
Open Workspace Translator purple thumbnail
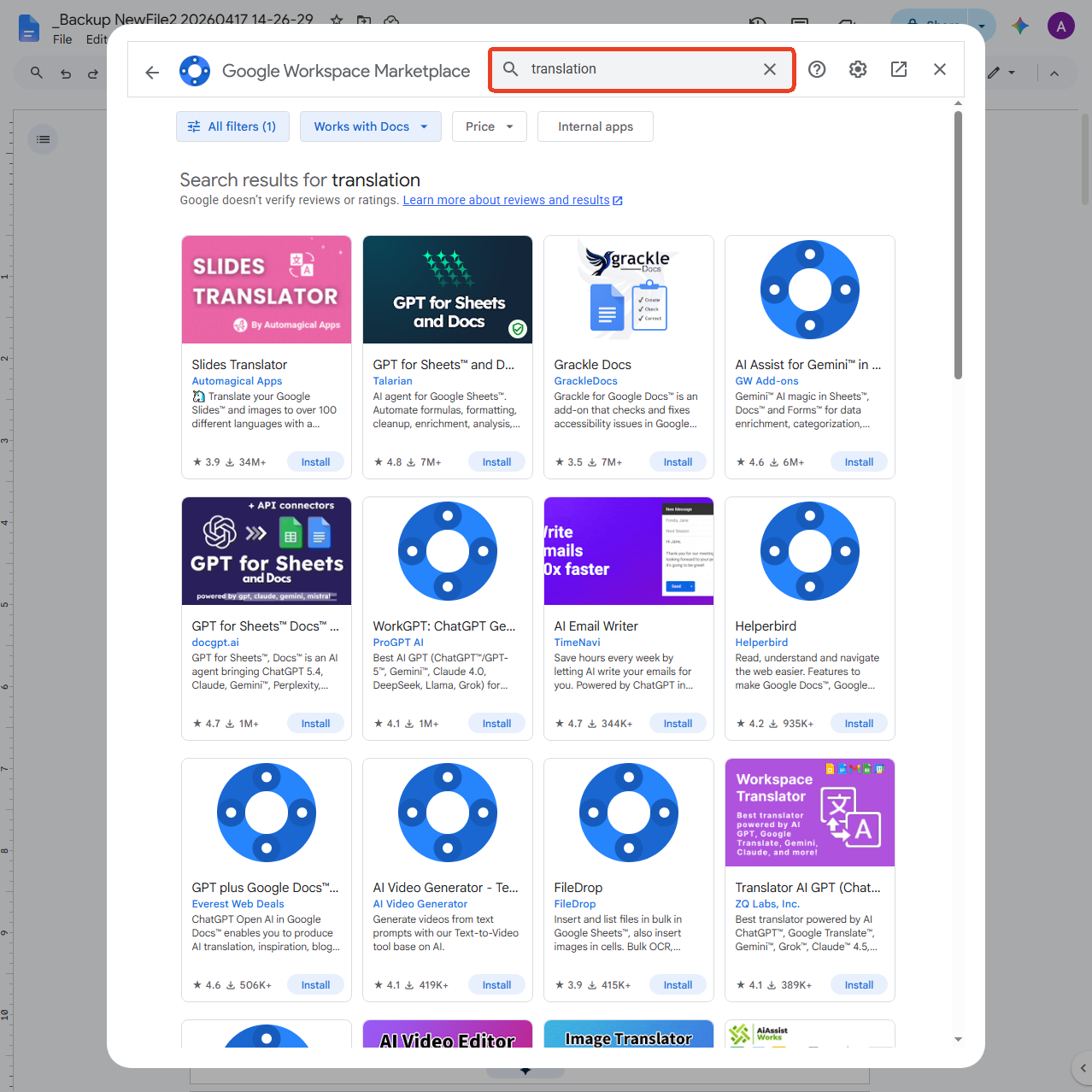pyautogui.click(x=810, y=813)
